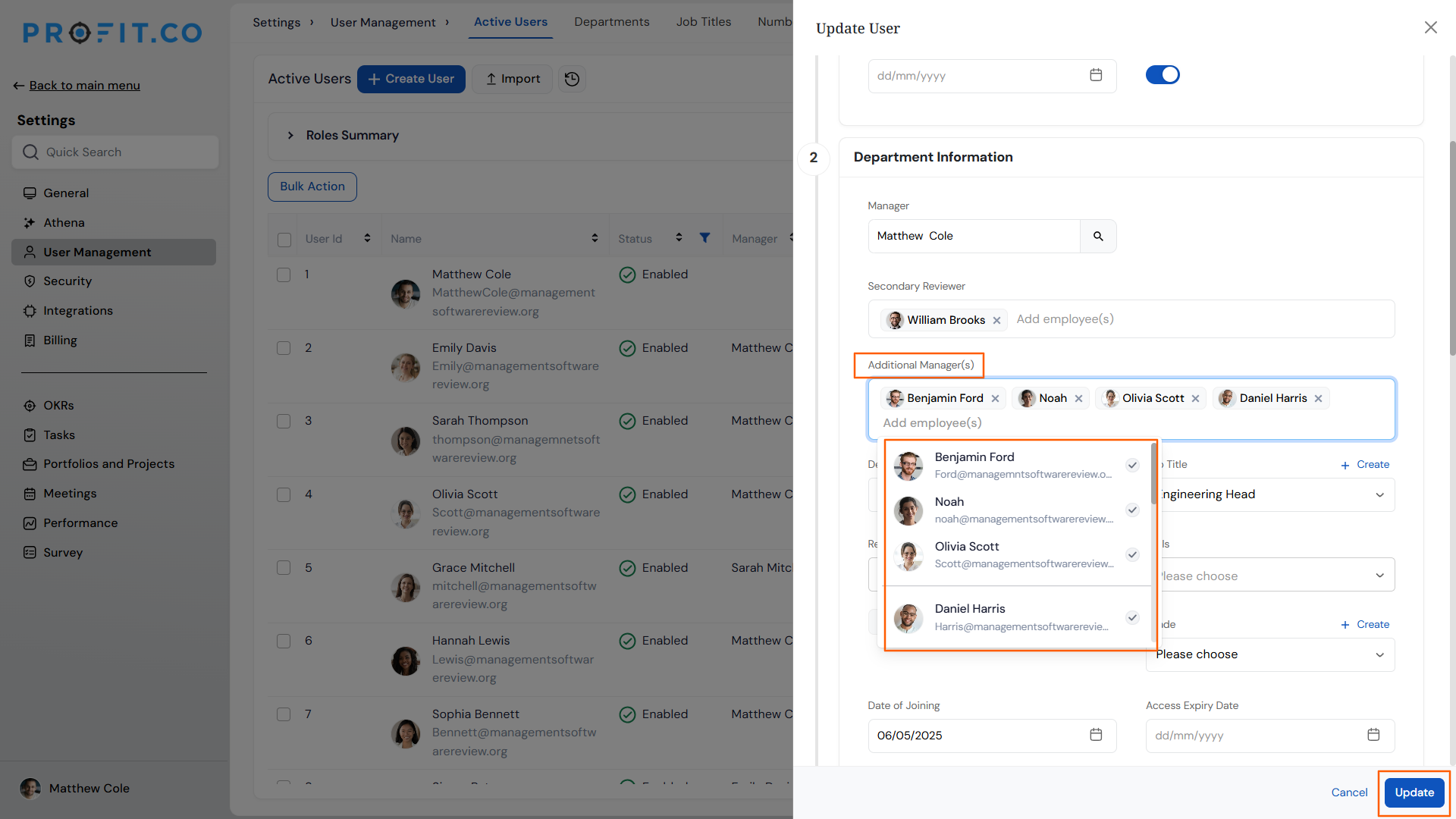
Task: Create a new Job Title
Action: 1365,465
